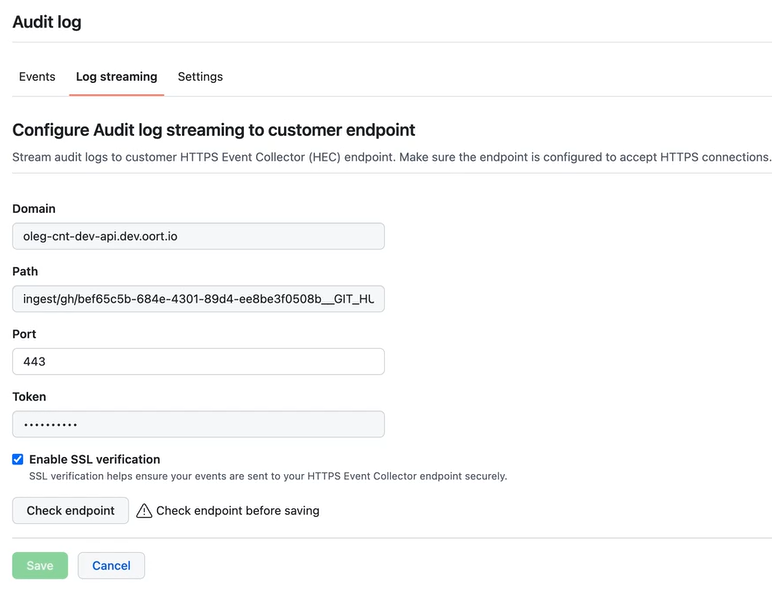Click the Enable SSL verification label text
Screen dimensions: 772x600
coord(94,459)
